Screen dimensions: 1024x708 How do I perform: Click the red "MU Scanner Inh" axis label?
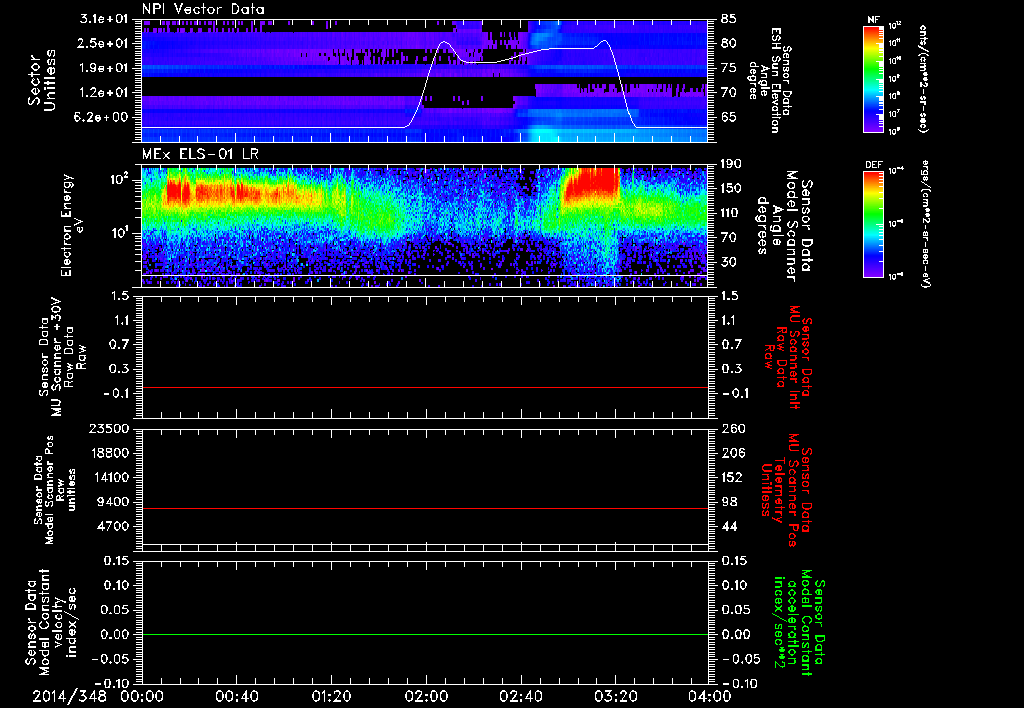click(789, 357)
